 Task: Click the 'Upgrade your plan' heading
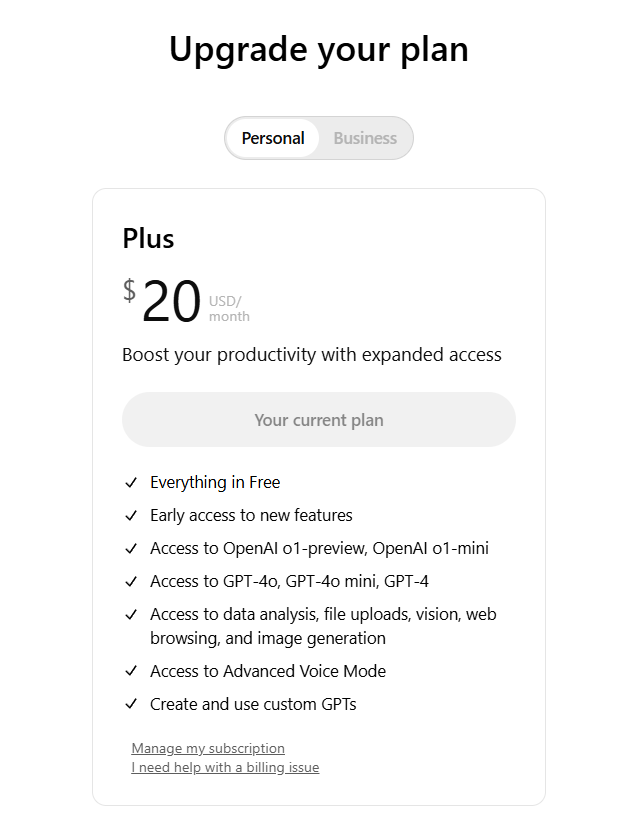[x=318, y=49]
